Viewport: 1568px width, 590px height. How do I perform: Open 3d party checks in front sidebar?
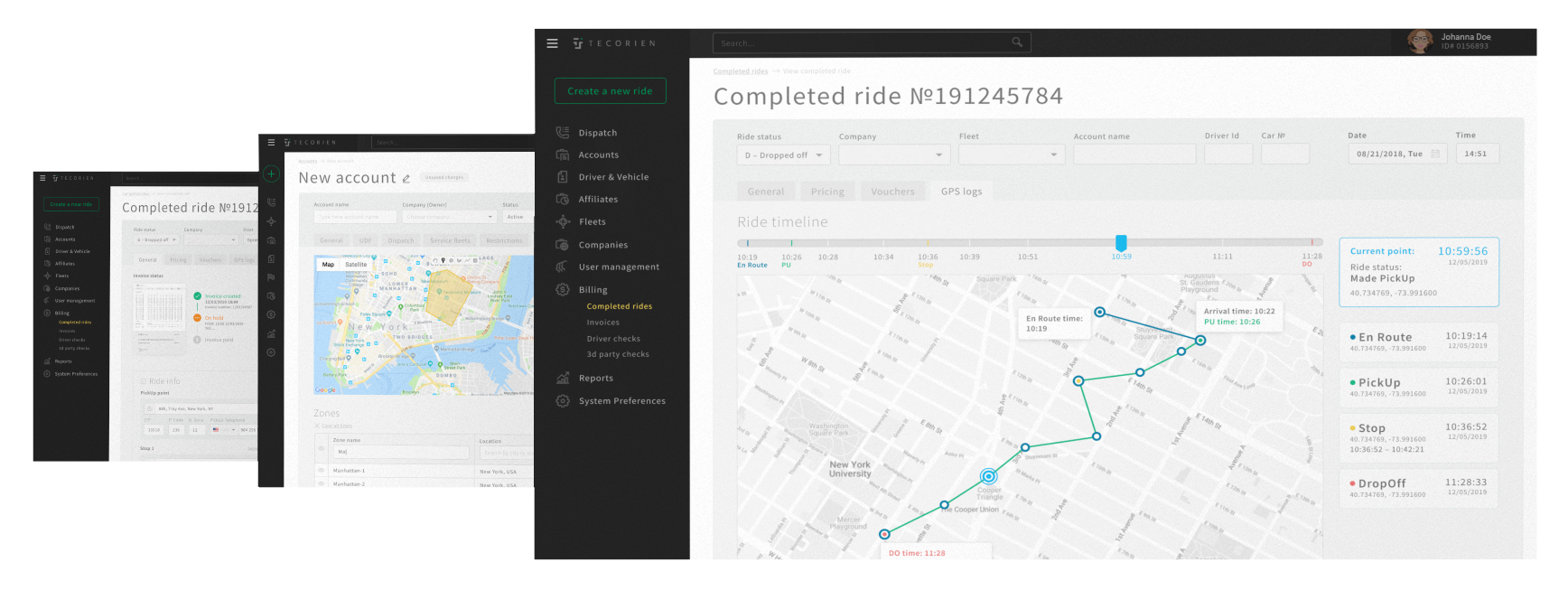click(x=618, y=354)
